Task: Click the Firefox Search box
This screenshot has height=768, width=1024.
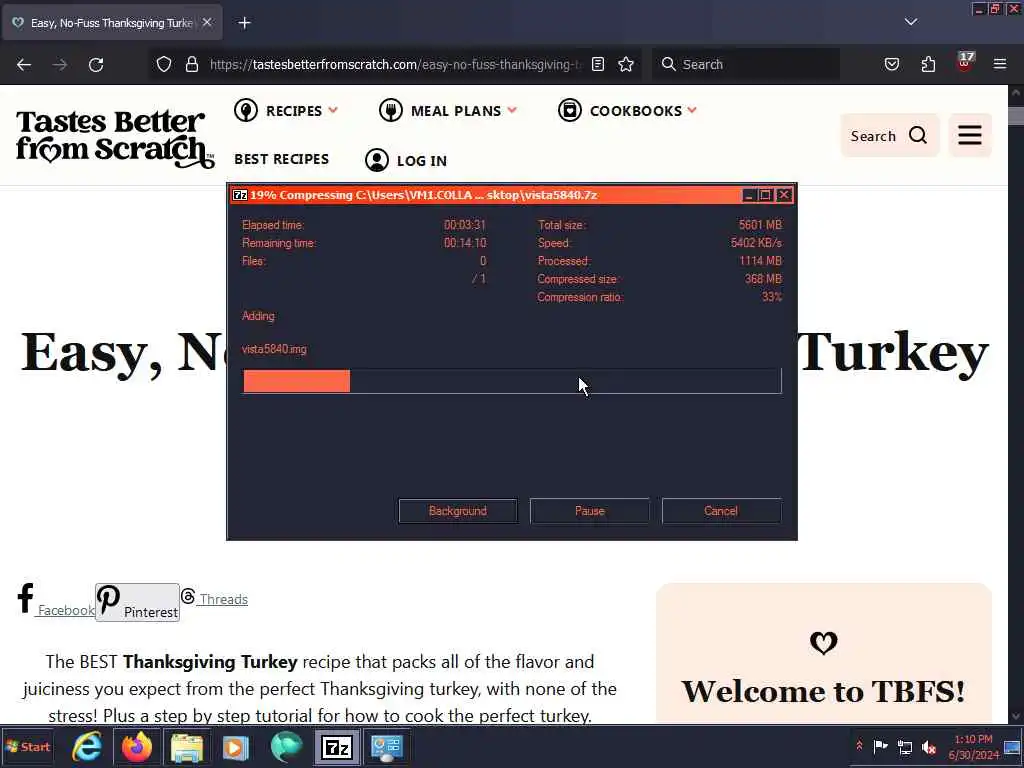Action: pyautogui.click(x=746, y=64)
